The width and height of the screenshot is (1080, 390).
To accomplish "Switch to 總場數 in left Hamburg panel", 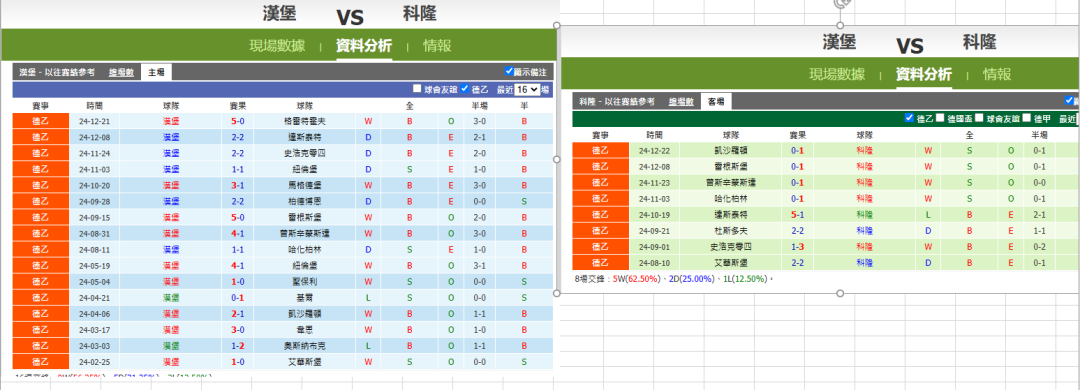I will pyautogui.click(x=121, y=72).
